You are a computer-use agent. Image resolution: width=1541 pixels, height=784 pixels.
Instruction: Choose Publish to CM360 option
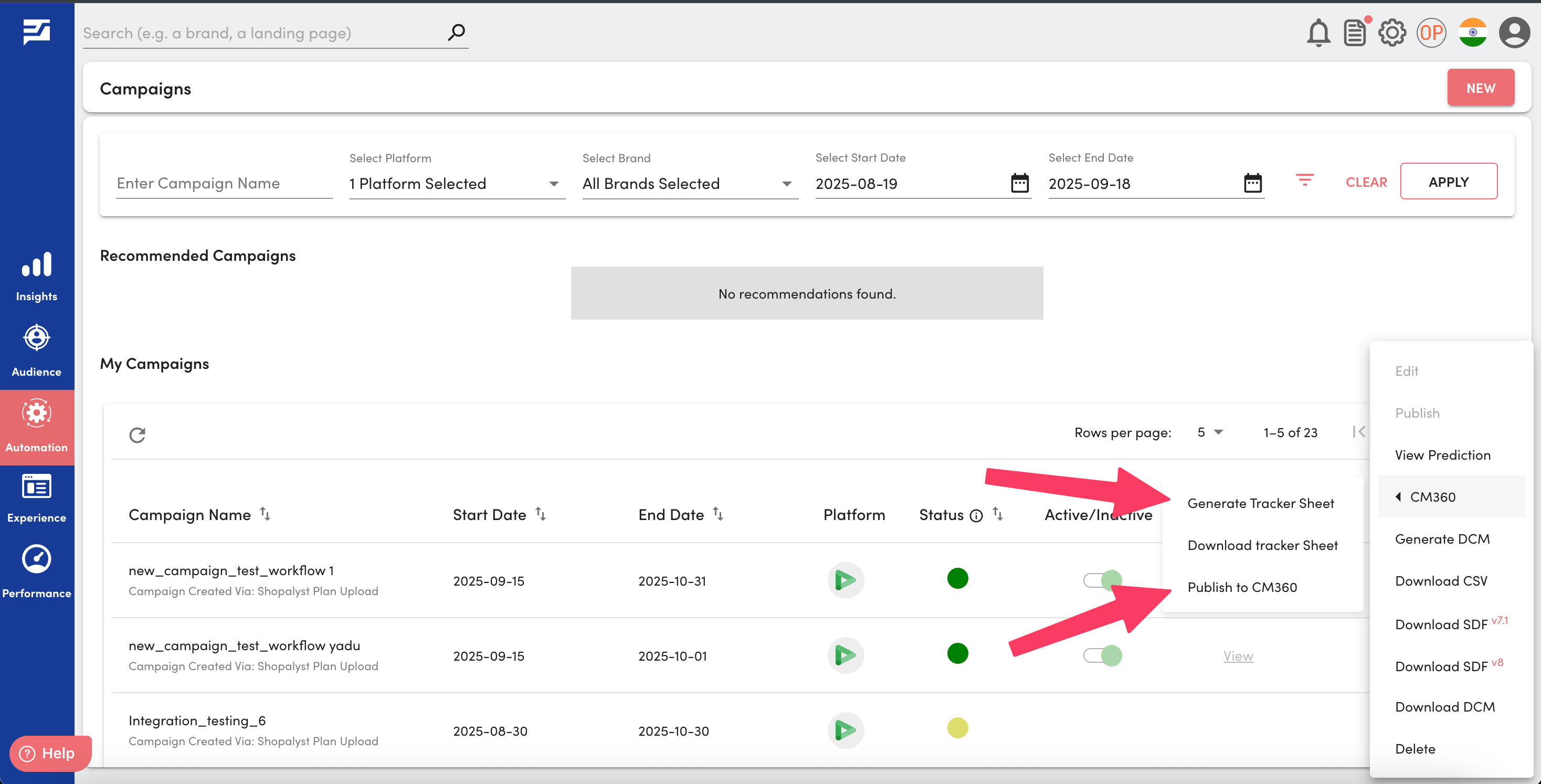click(1242, 587)
